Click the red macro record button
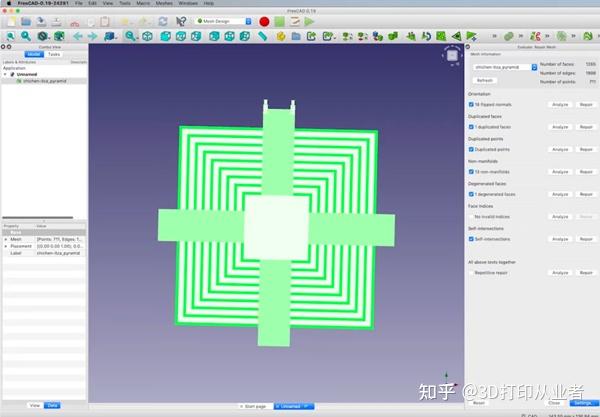This screenshot has width=600, height=417. (x=264, y=21)
